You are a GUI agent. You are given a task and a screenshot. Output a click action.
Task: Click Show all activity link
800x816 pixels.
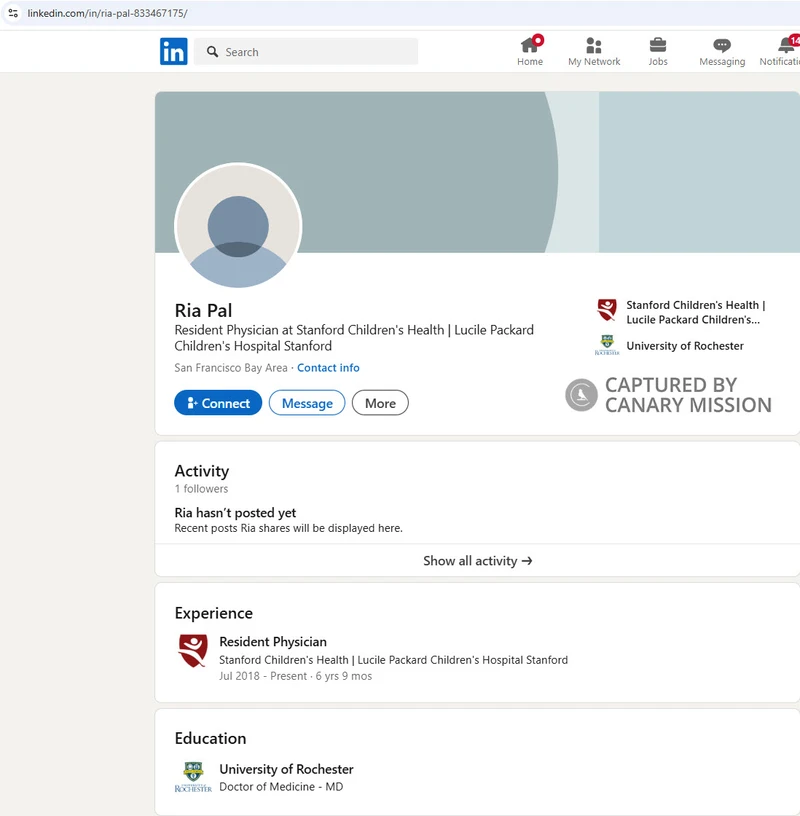point(477,560)
